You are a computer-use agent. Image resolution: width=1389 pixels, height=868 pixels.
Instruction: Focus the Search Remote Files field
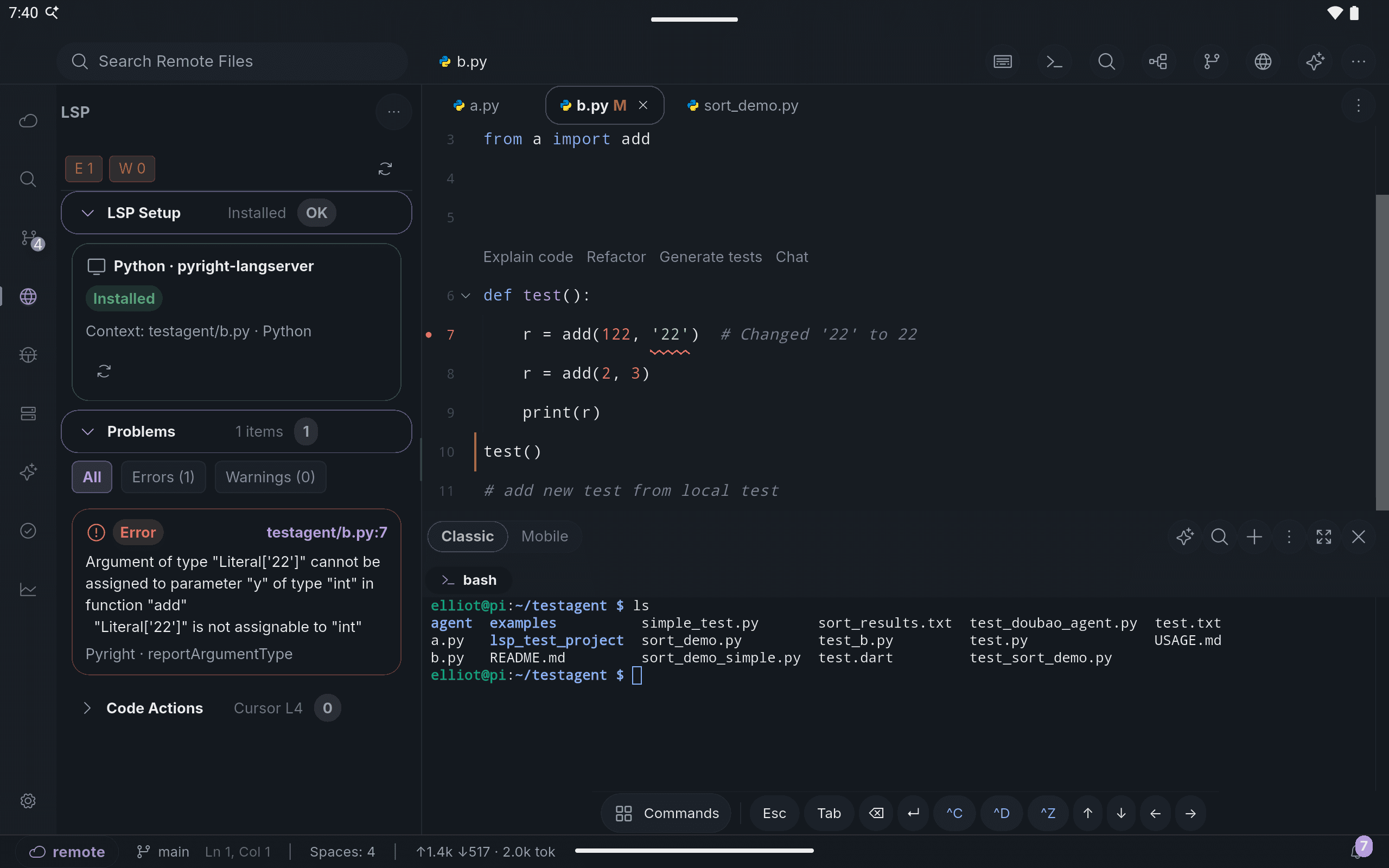[232, 61]
